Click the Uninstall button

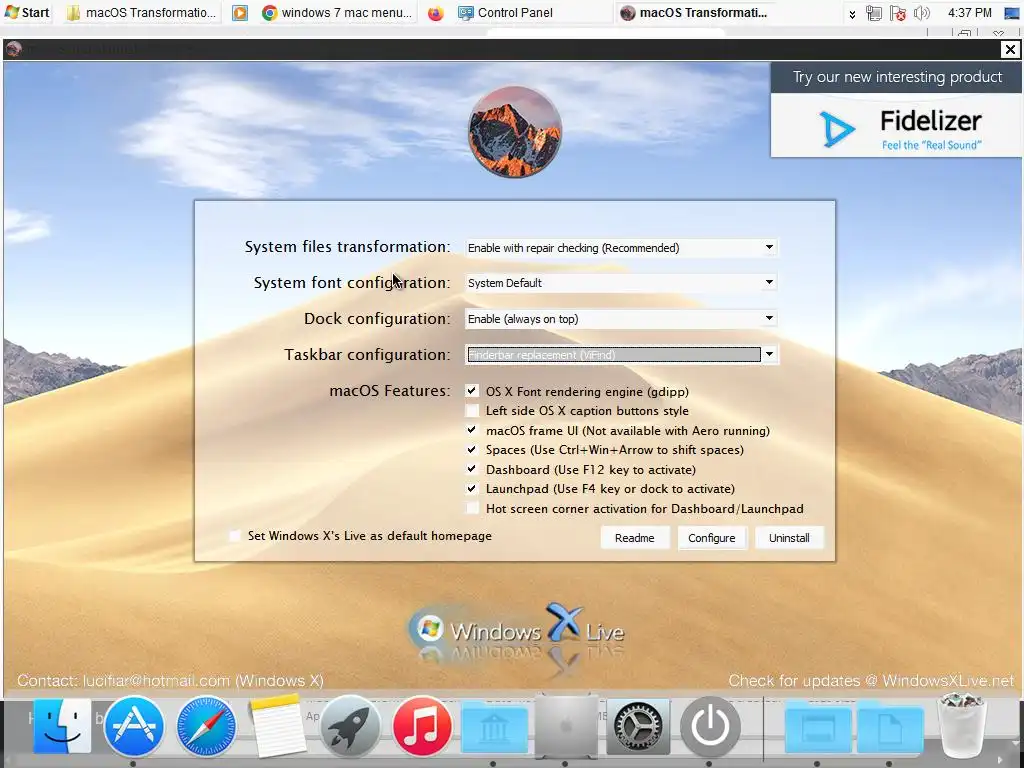(789, 537)
